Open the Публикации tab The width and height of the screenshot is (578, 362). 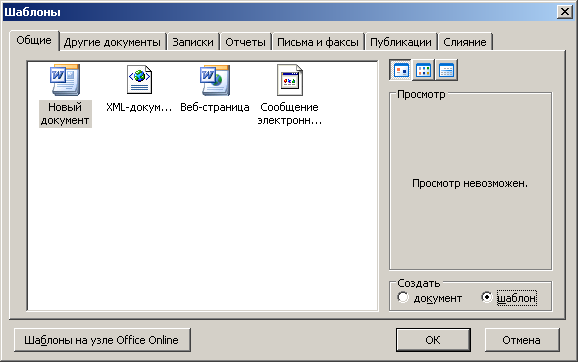click(401, 42)
